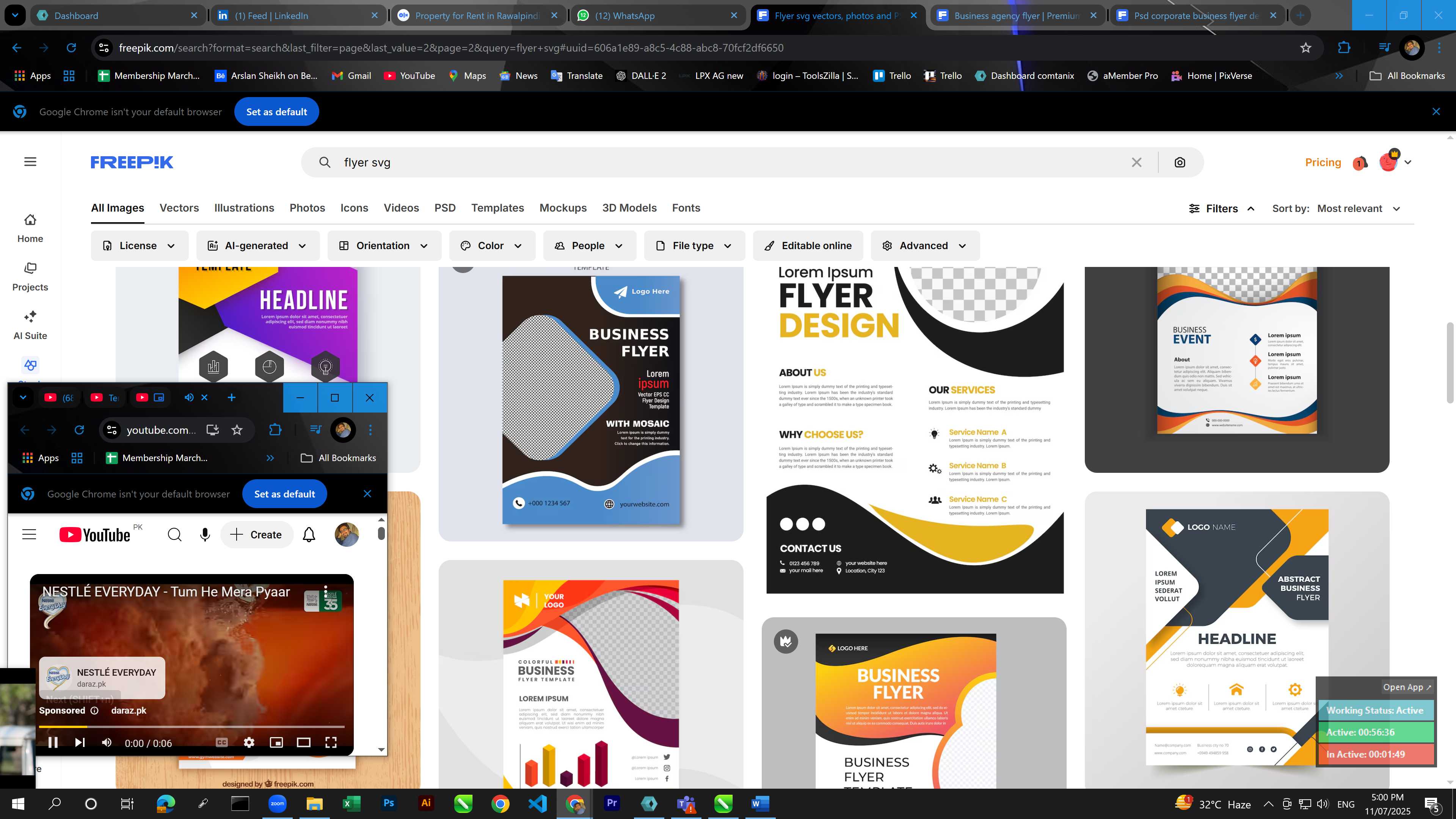This screenshot has height=819, width=1456.
Task: Launch Photoshop from the taskbar
Action: (388, 803)
